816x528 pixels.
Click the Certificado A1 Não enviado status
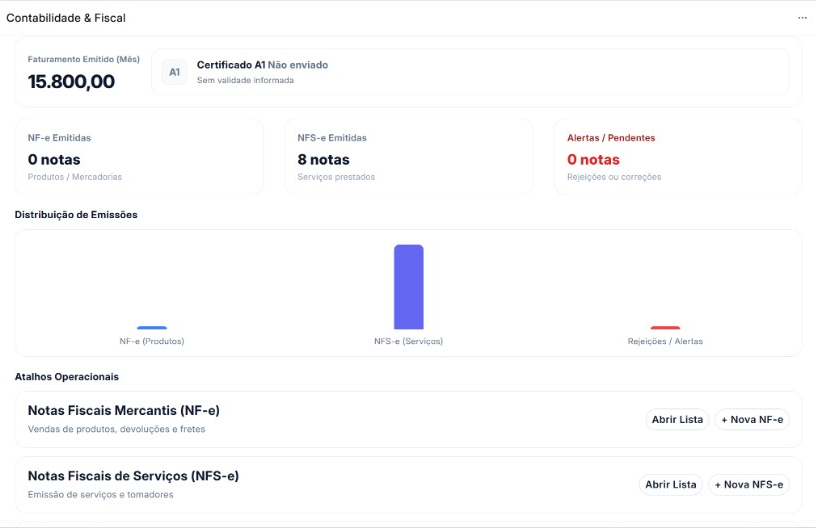262,65
